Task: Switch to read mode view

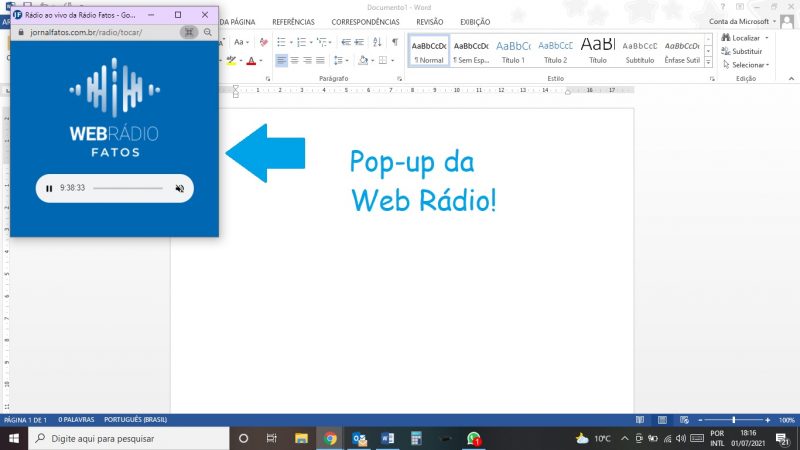Action: (x=640, y=420)
